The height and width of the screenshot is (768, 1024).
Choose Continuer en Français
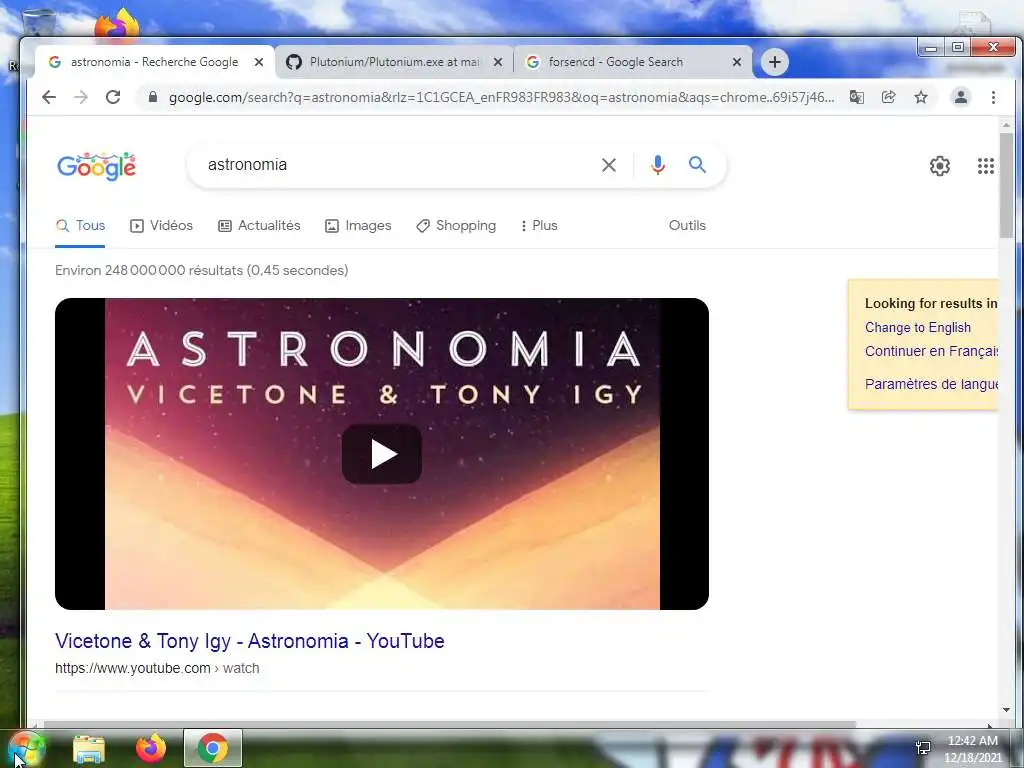click(x=931, y=351)
